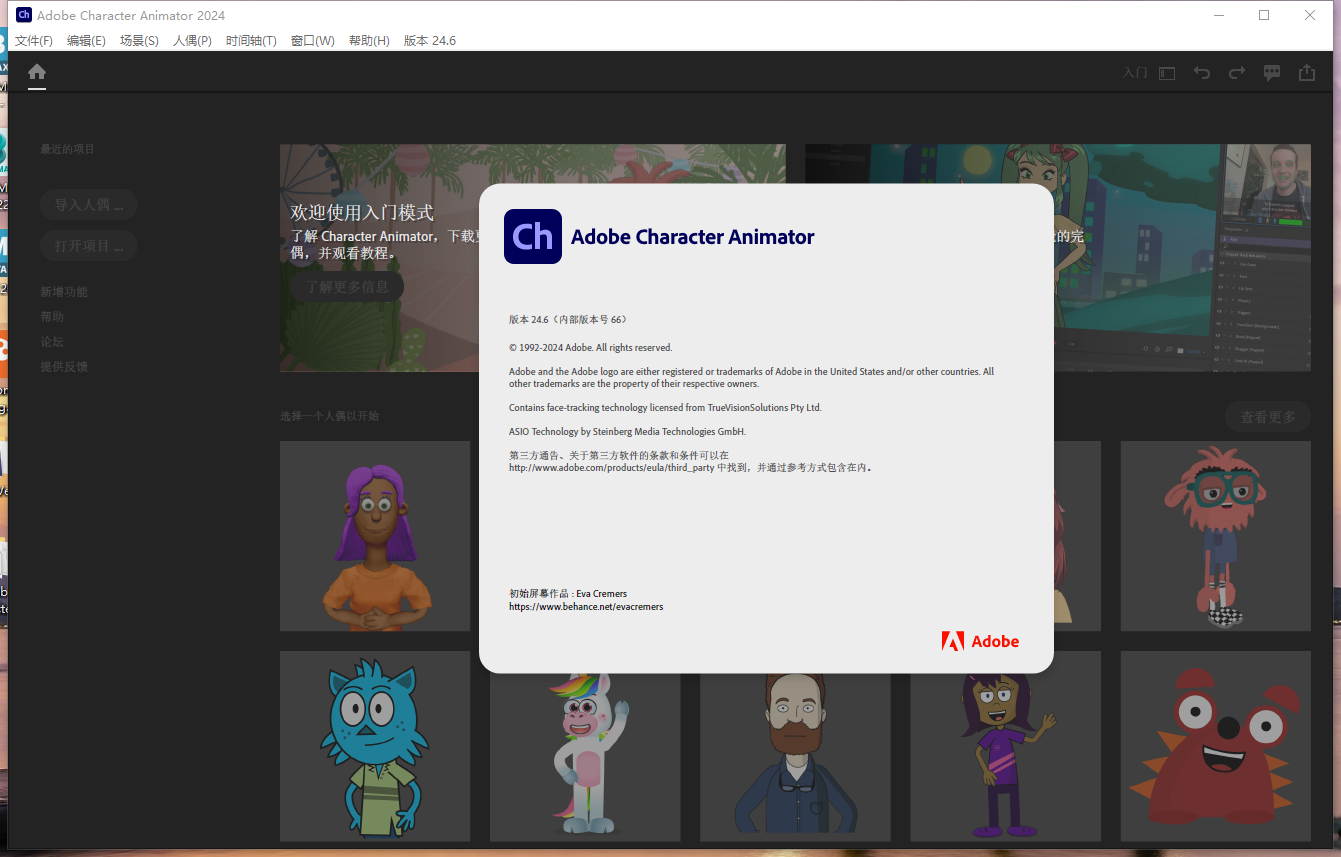The width and height of the screenshot is (1341, 857).
Task: Select the red smiling spiky monster puppet
Action: (1215, 746)
